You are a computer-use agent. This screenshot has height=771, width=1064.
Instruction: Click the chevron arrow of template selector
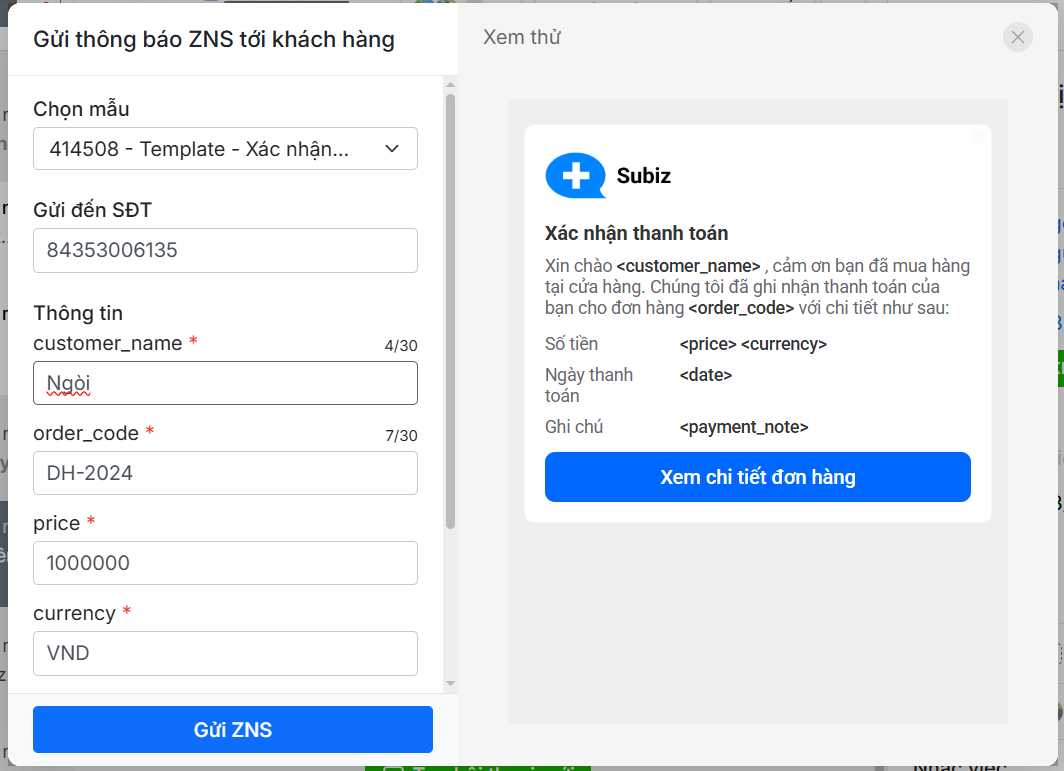[392, 149]
